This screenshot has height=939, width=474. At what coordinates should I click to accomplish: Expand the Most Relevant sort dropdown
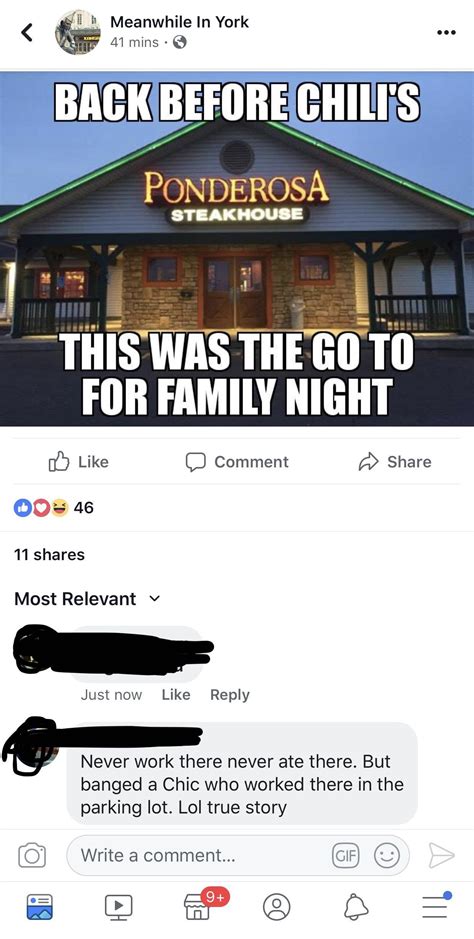click(x=87, y=599)
